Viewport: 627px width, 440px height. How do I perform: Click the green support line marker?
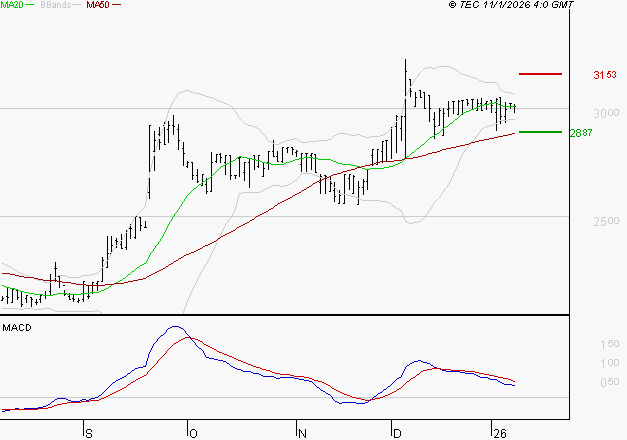click(540, 132)
